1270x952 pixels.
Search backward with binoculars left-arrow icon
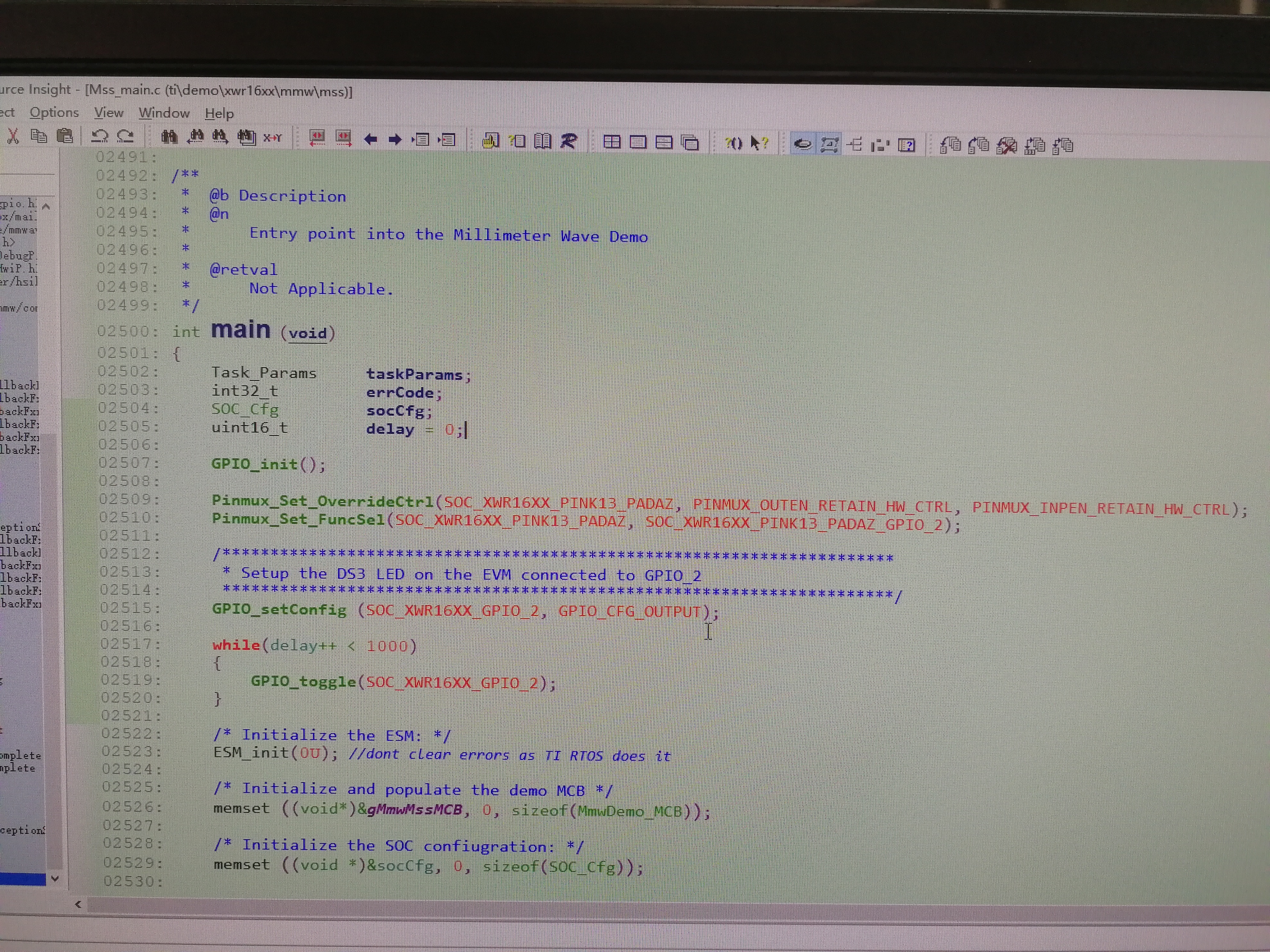[x=195, y=137]
